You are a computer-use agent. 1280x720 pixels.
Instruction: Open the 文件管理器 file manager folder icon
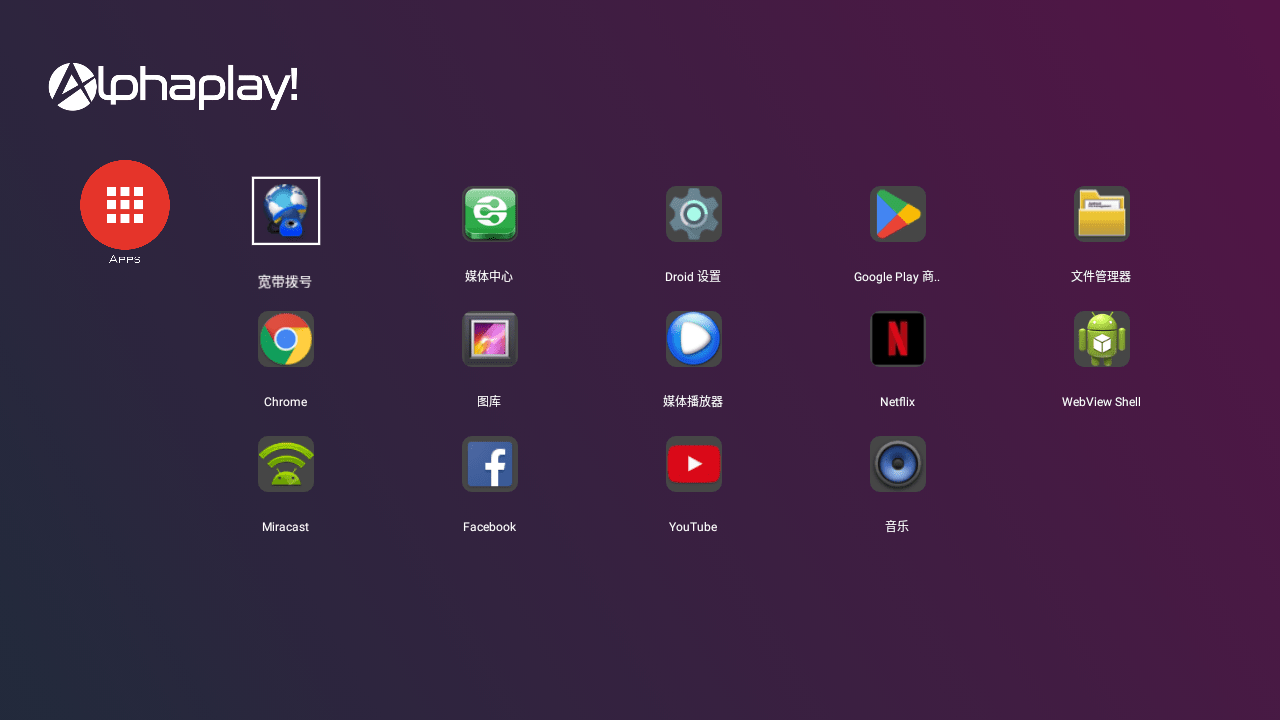pyautogui.click(x=1102, y=214)
